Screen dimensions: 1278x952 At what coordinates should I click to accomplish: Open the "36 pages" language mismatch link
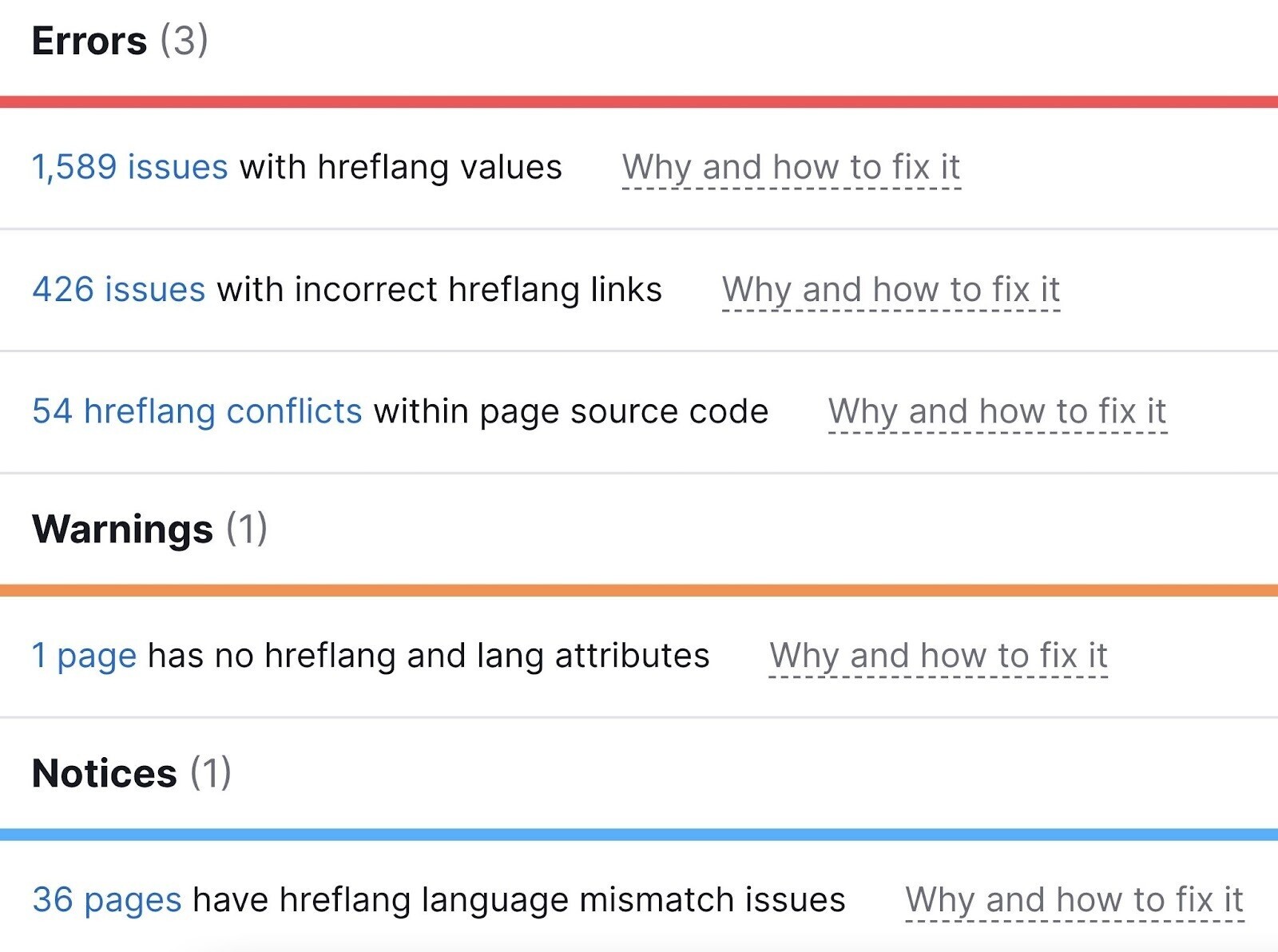click(x=104, y=899)
